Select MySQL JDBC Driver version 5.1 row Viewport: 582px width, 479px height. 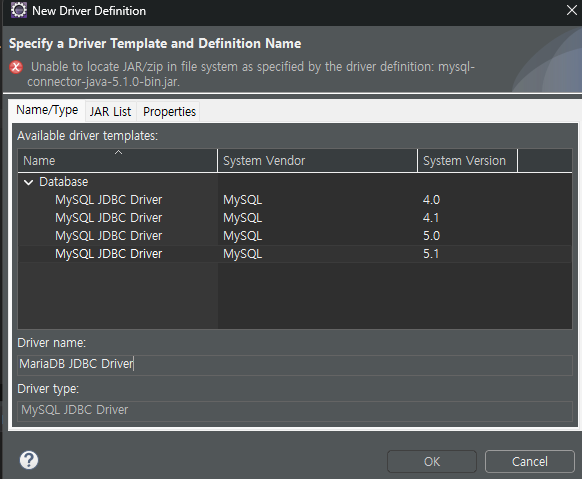[x=295, y=254]
